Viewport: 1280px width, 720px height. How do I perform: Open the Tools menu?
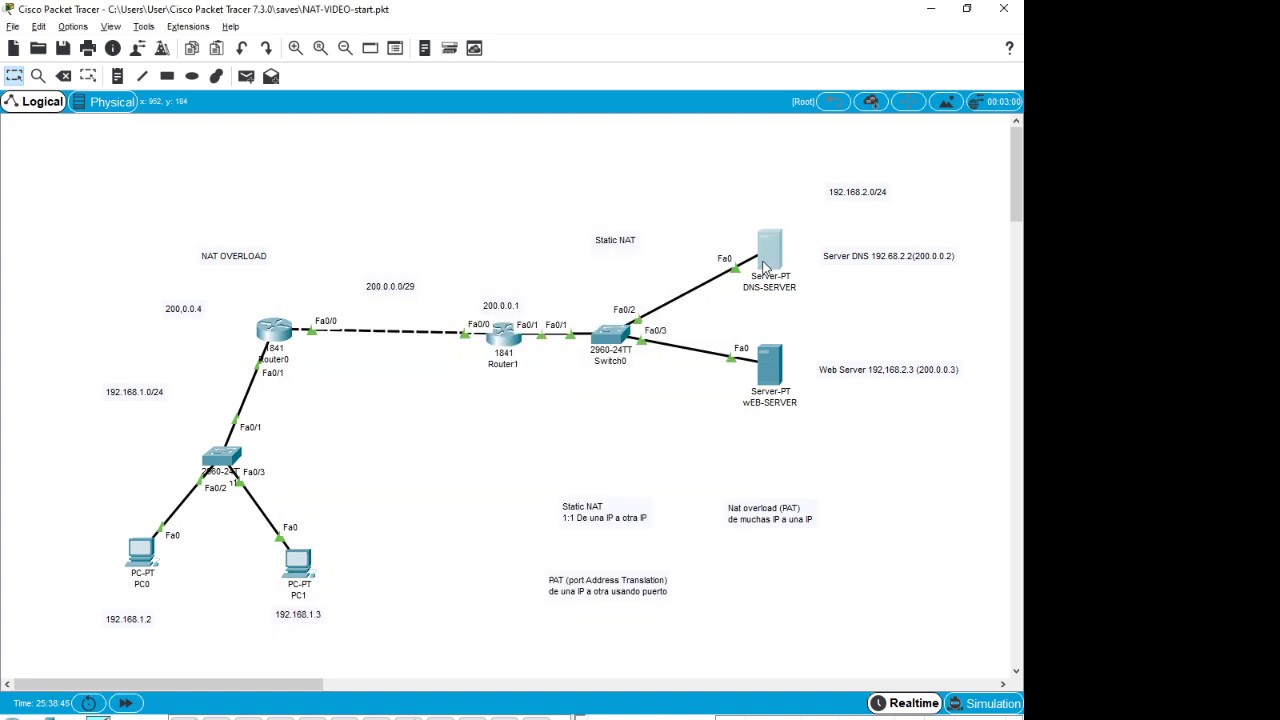143,26
